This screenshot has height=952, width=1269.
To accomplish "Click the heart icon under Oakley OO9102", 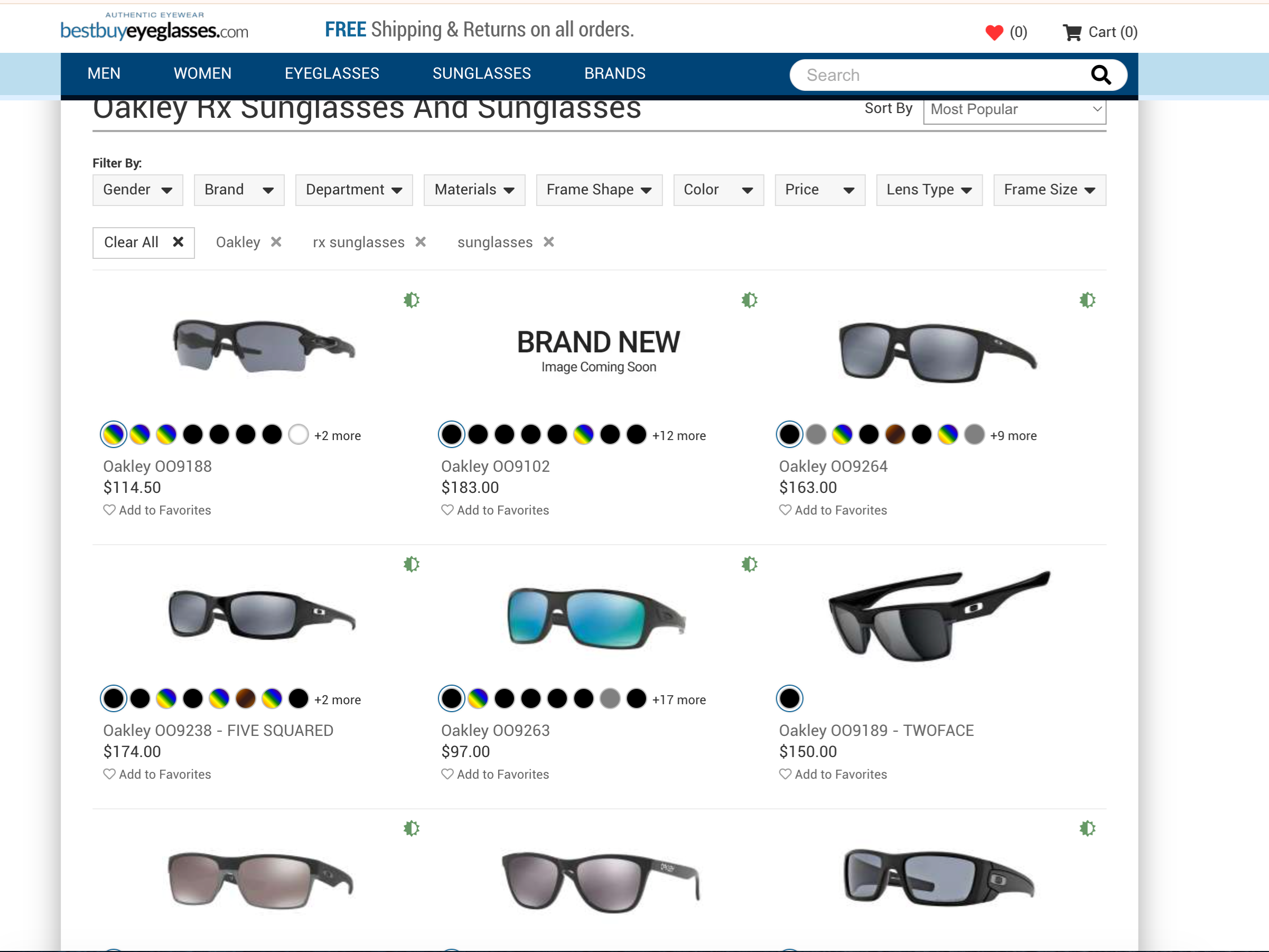I will [447, 510].
